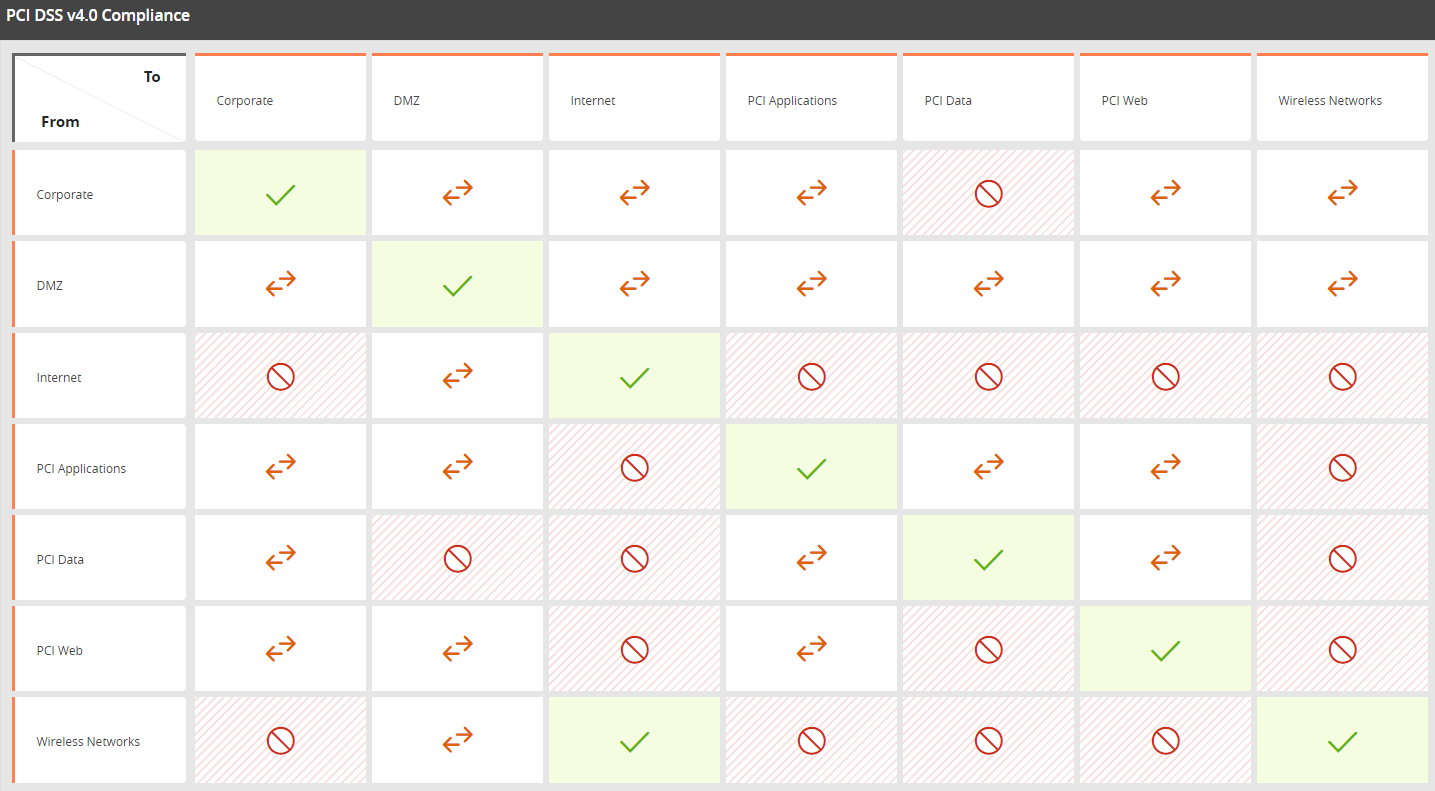Screen dimensions: 1435x791
Task: Open the Corporate column header
Action: tap(280, 97)
